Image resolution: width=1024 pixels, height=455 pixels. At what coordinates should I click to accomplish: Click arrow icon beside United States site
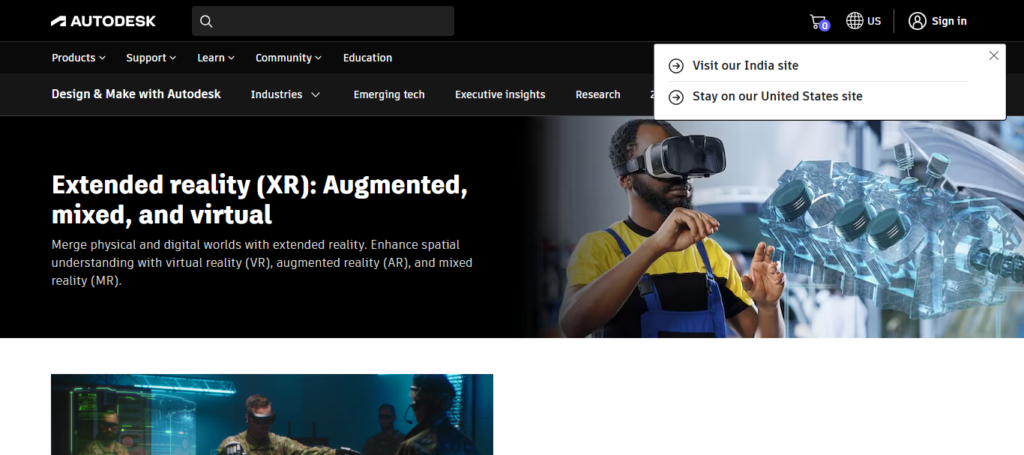click(x=676, y=97)
